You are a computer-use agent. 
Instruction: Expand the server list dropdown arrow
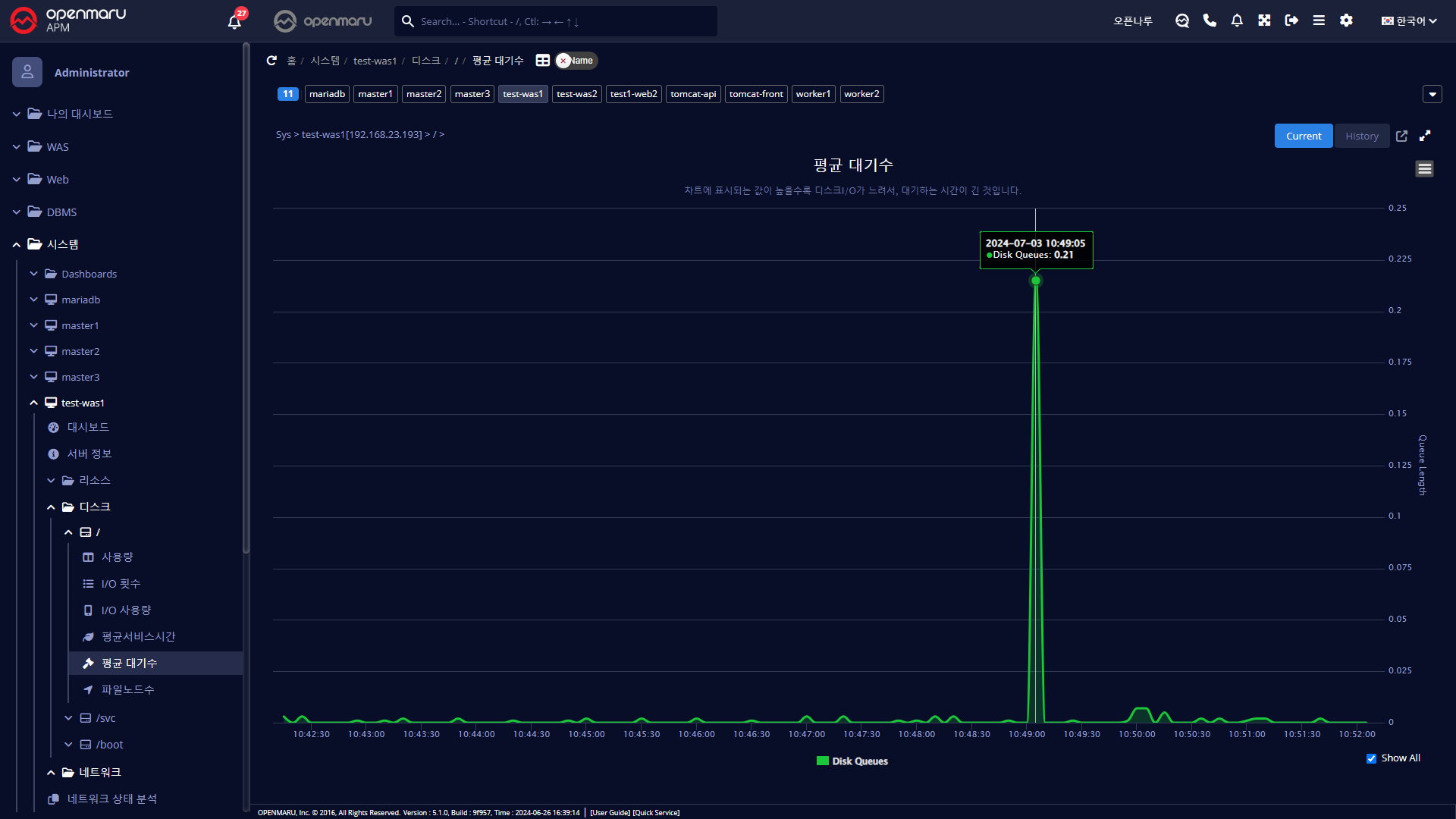pyautogui.click(x=1432, y=94)
